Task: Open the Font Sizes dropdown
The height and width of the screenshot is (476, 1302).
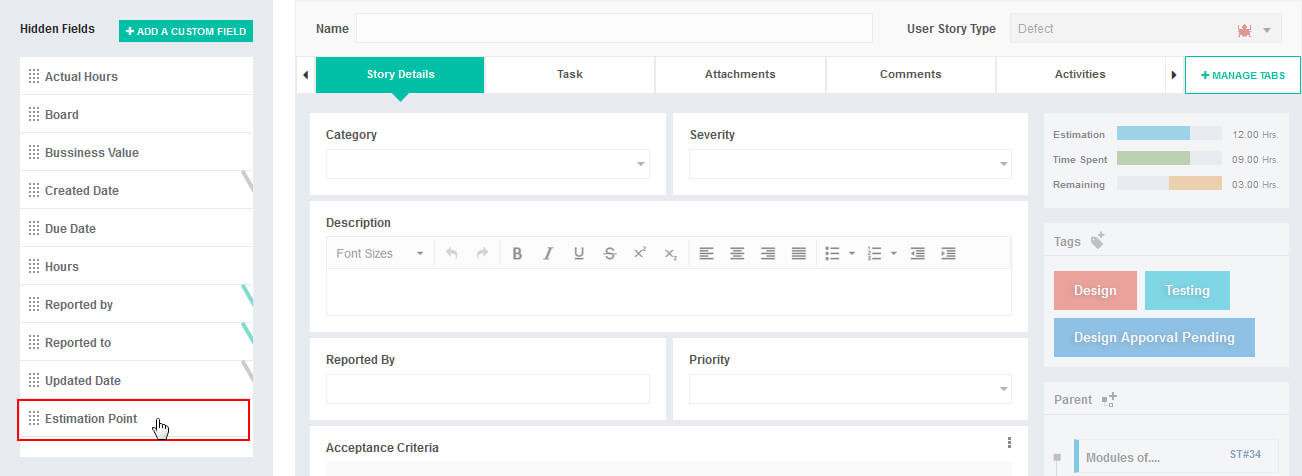Action: point(380,254)
